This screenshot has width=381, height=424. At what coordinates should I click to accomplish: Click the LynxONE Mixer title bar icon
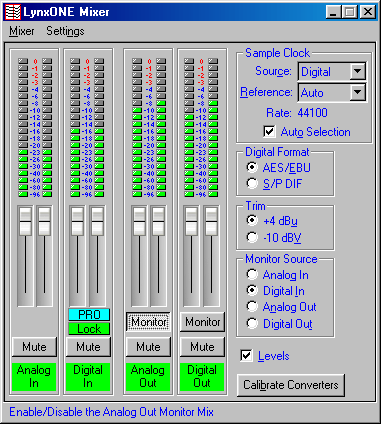click(13, 12)
